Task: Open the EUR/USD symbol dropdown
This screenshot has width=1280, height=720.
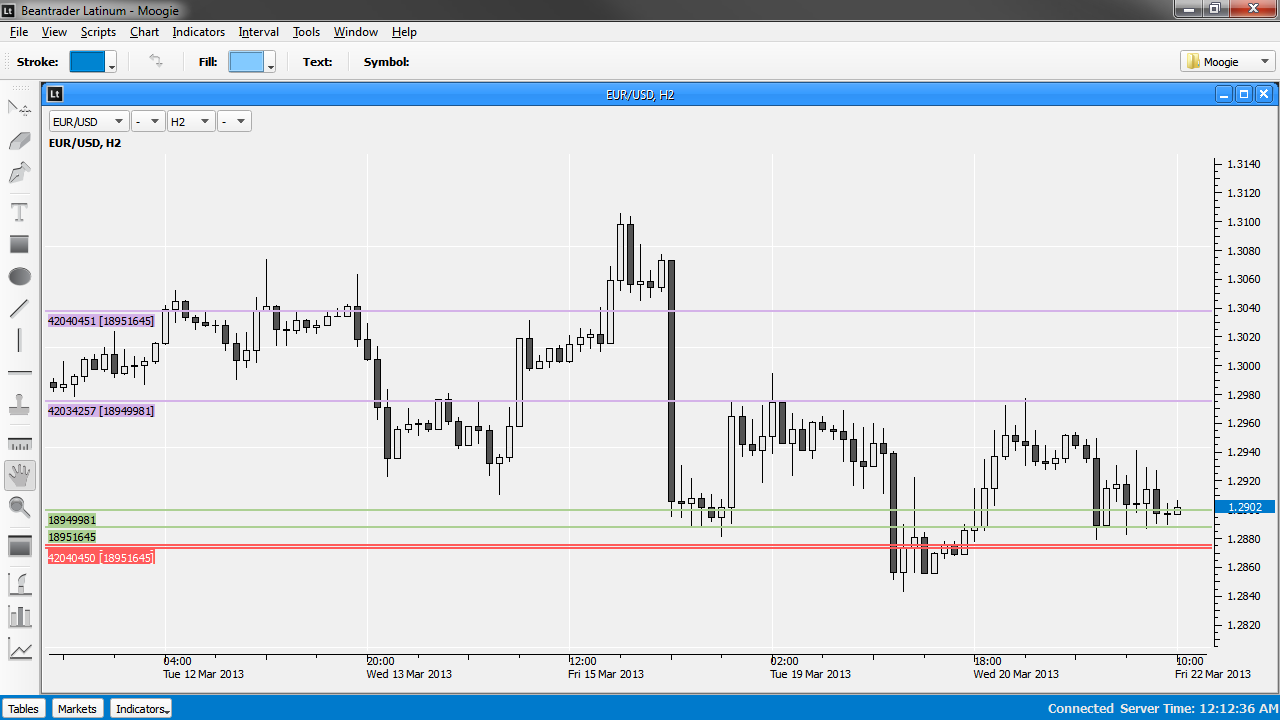Action: [x=89, y=121]
